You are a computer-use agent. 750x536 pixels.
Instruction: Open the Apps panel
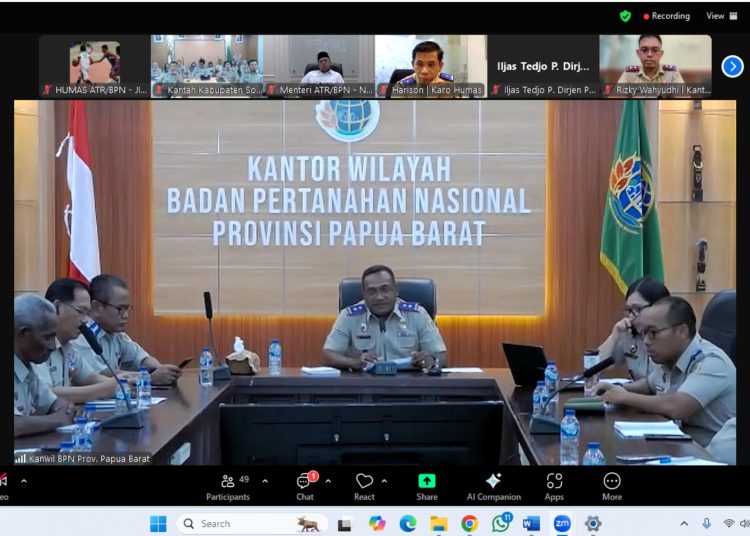554,487
